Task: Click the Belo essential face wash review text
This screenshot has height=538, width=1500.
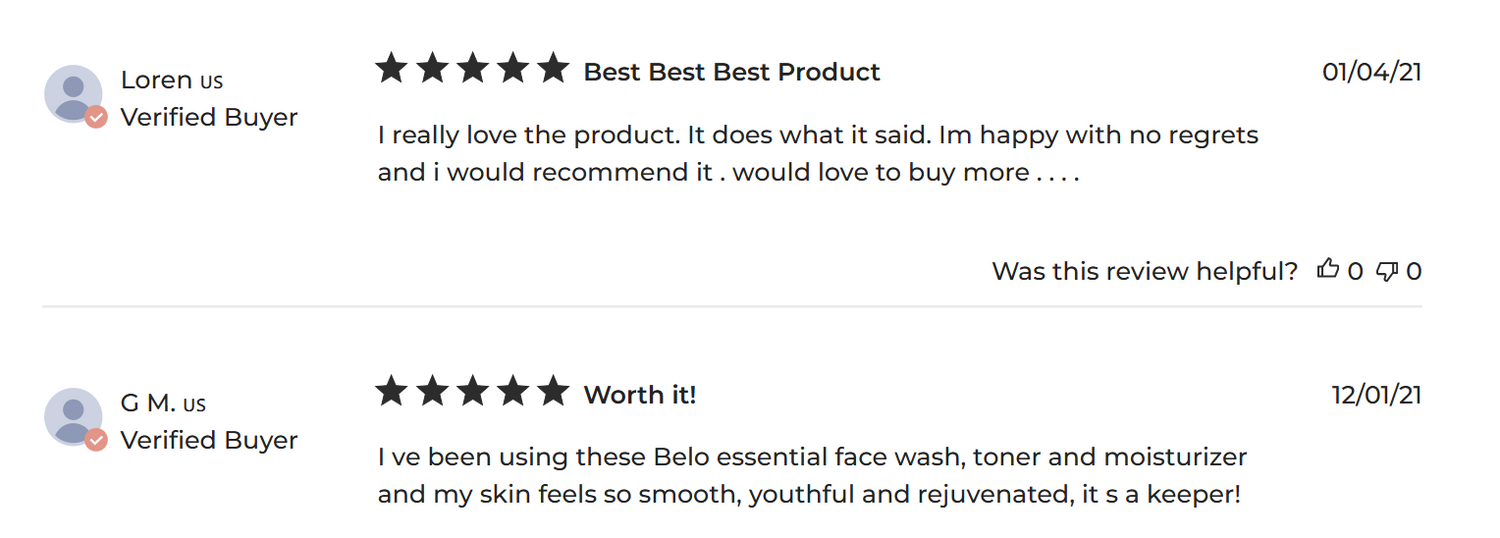Action: pyautogui.click(x=812, y=476)
